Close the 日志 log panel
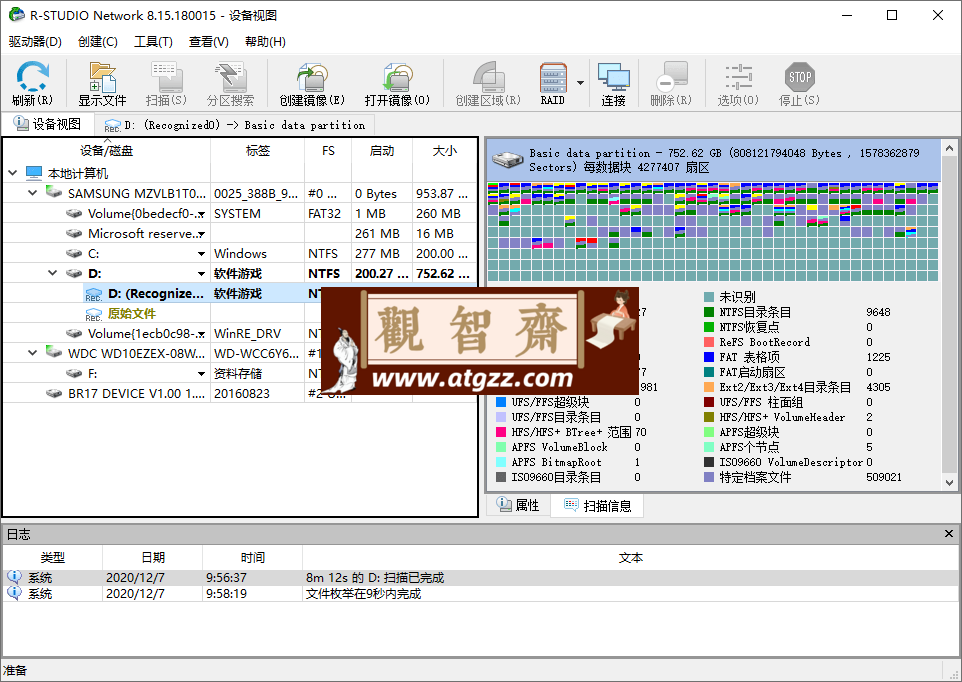The height and width of the screenshot is (682, 962). 949,534
